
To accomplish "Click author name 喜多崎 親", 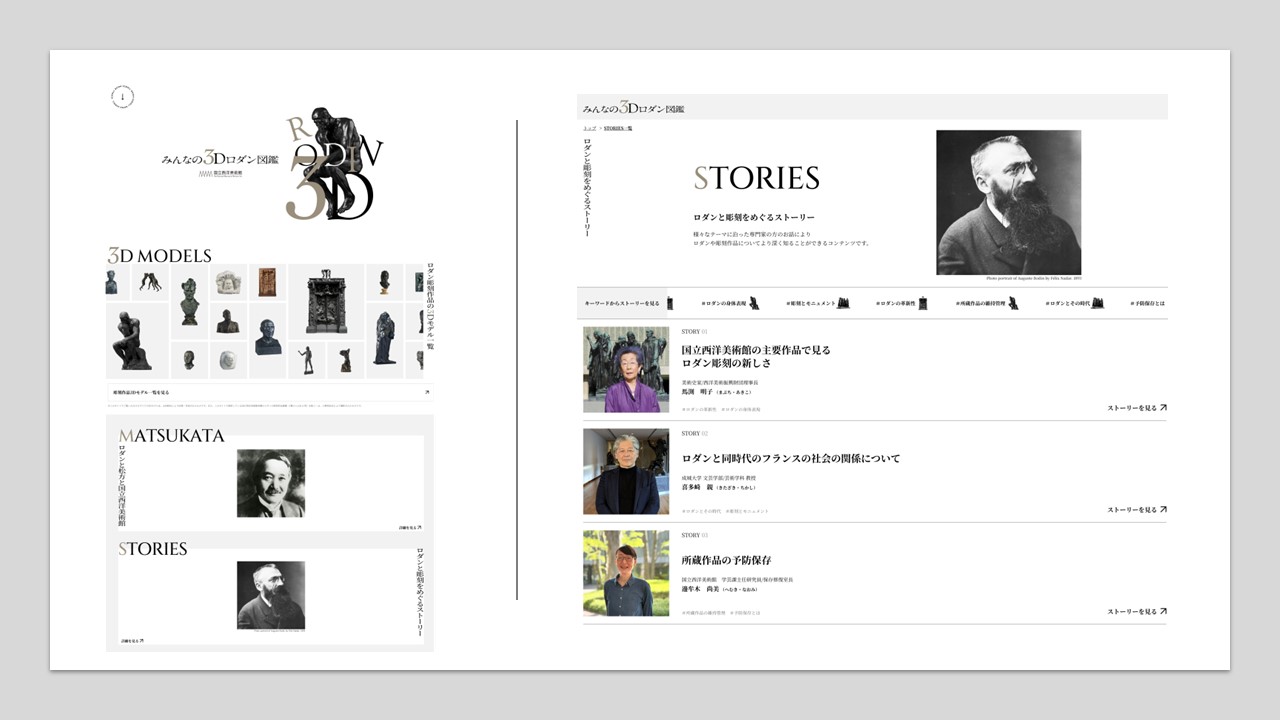I will (x=699, y=490).
